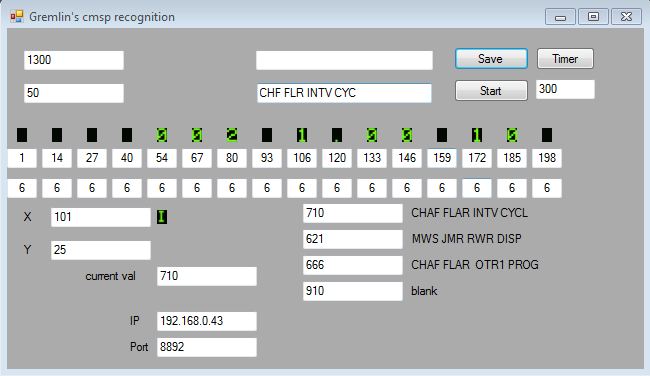Click the 6 field below offset 1

click(x=22, y=188)
